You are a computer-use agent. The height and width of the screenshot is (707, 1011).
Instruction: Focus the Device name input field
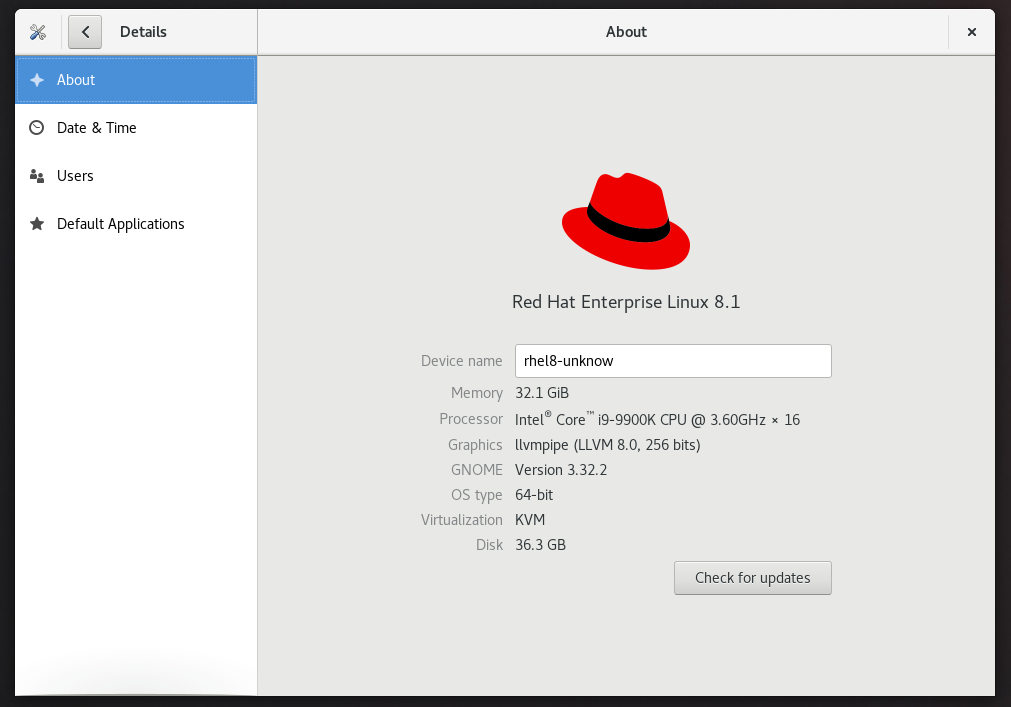click(x=673, y=361)
